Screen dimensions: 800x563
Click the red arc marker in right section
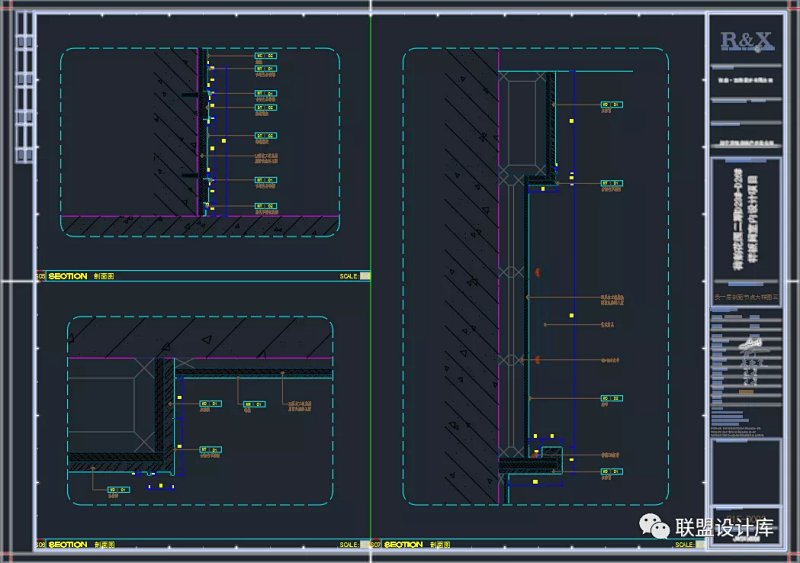[536, 272]
